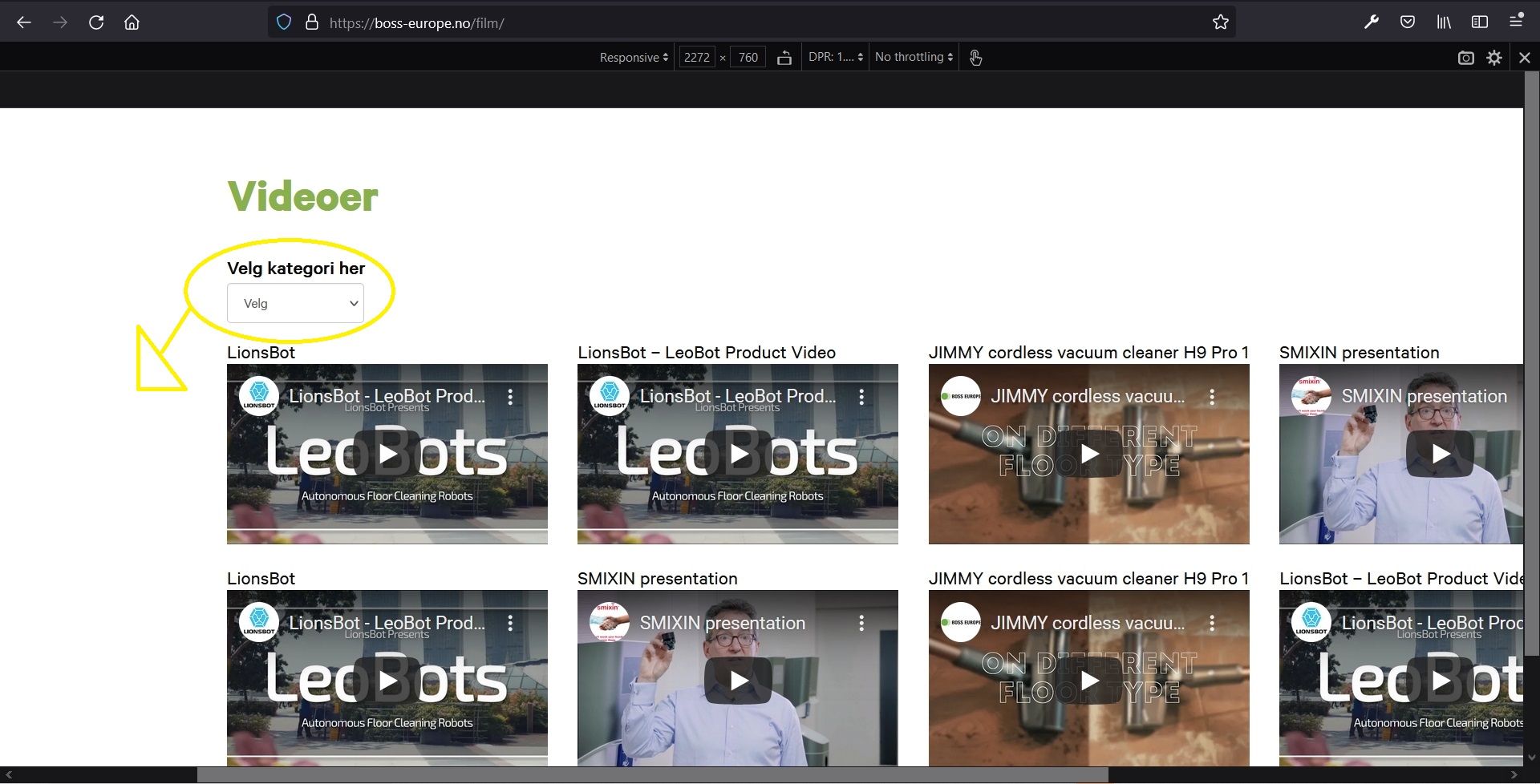Image resolution: width=1540 pixels, height=784 pixels.
Task: Open three-dot menu on bottom-row LionsBot video
Action: [x=510, y=623]
